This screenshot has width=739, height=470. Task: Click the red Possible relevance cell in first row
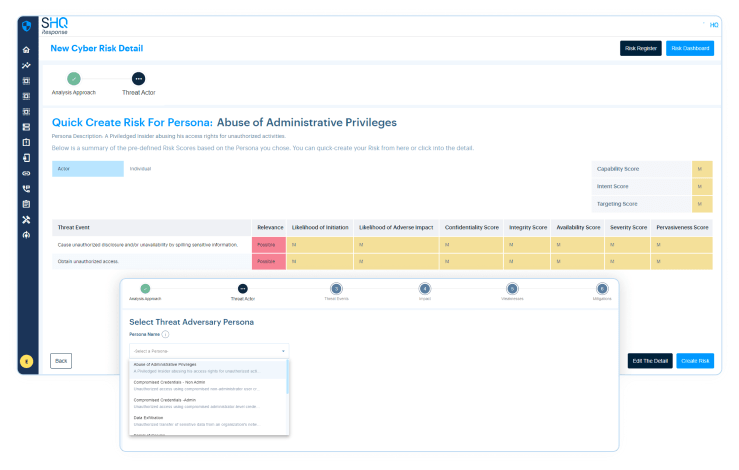[x=268, y=244]
